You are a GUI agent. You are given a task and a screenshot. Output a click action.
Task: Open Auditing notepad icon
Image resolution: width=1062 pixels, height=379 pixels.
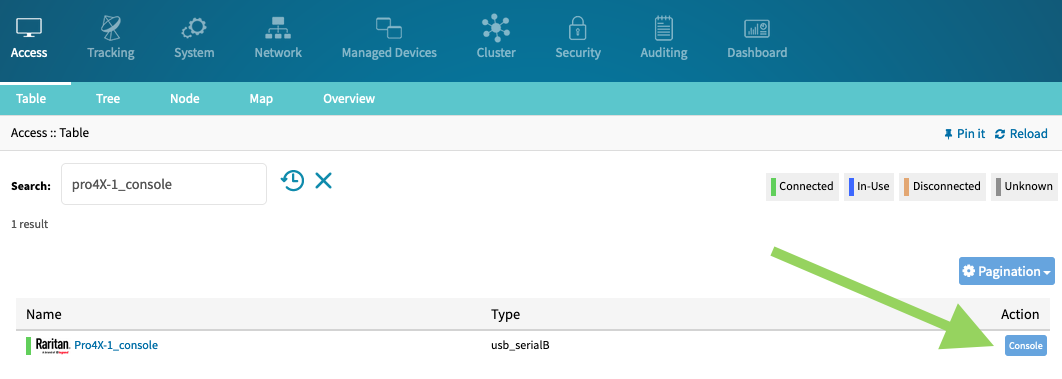coord(664,28)
